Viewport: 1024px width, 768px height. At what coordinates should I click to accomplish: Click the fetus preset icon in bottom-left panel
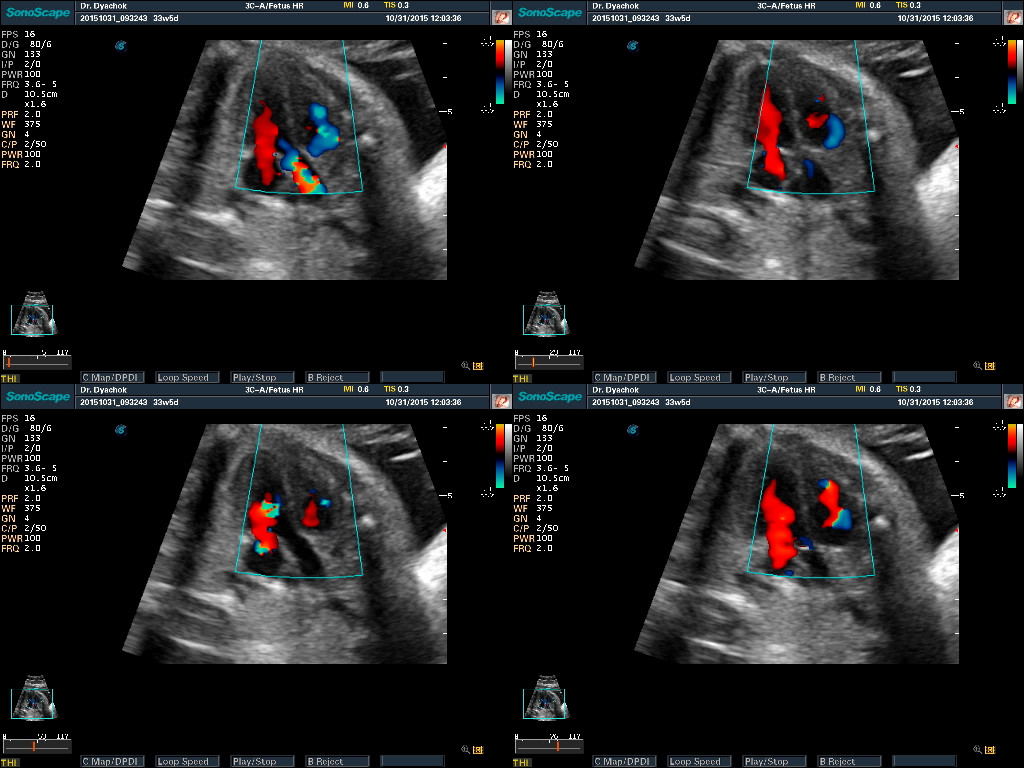point(501,402)
